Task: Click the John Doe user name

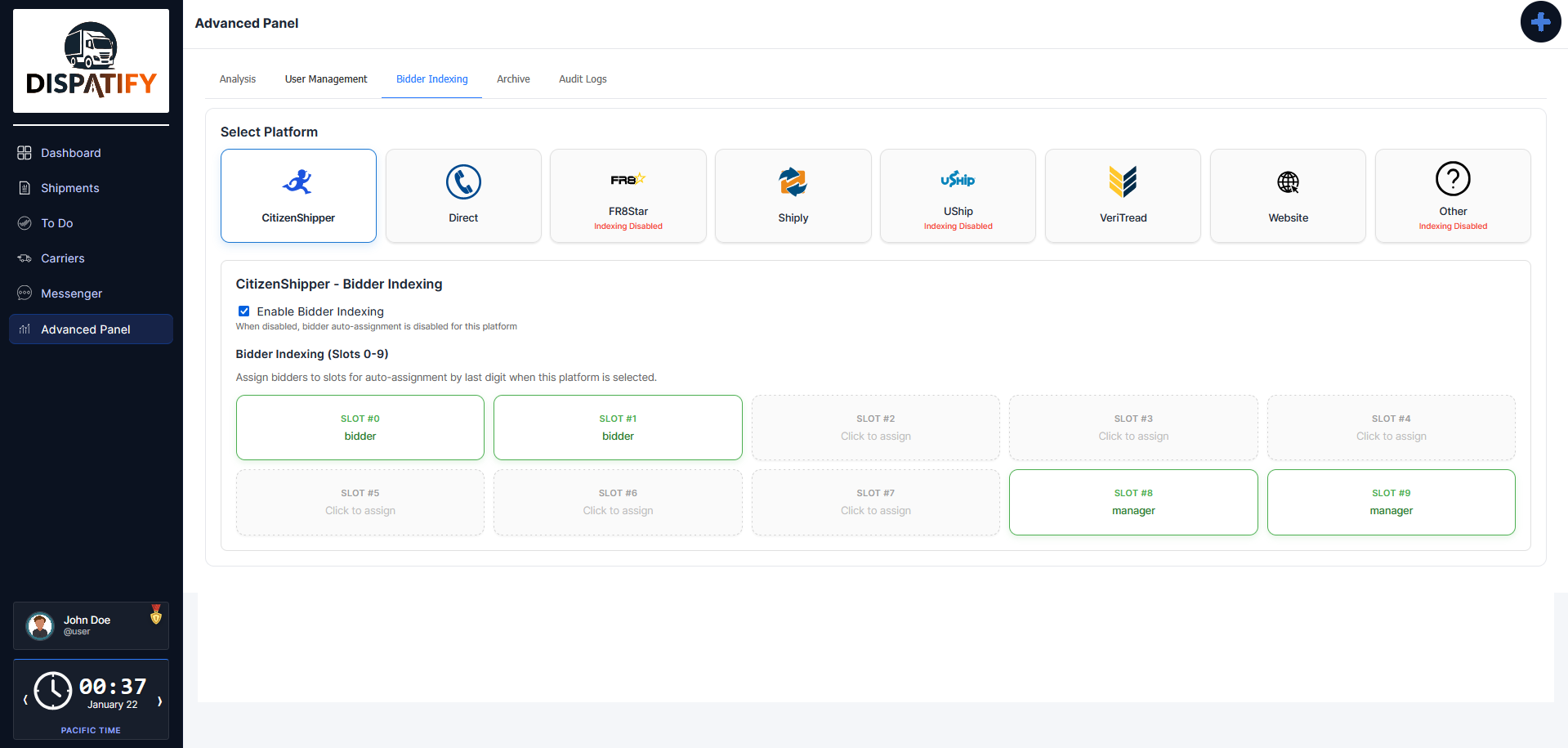Action: 87,620
